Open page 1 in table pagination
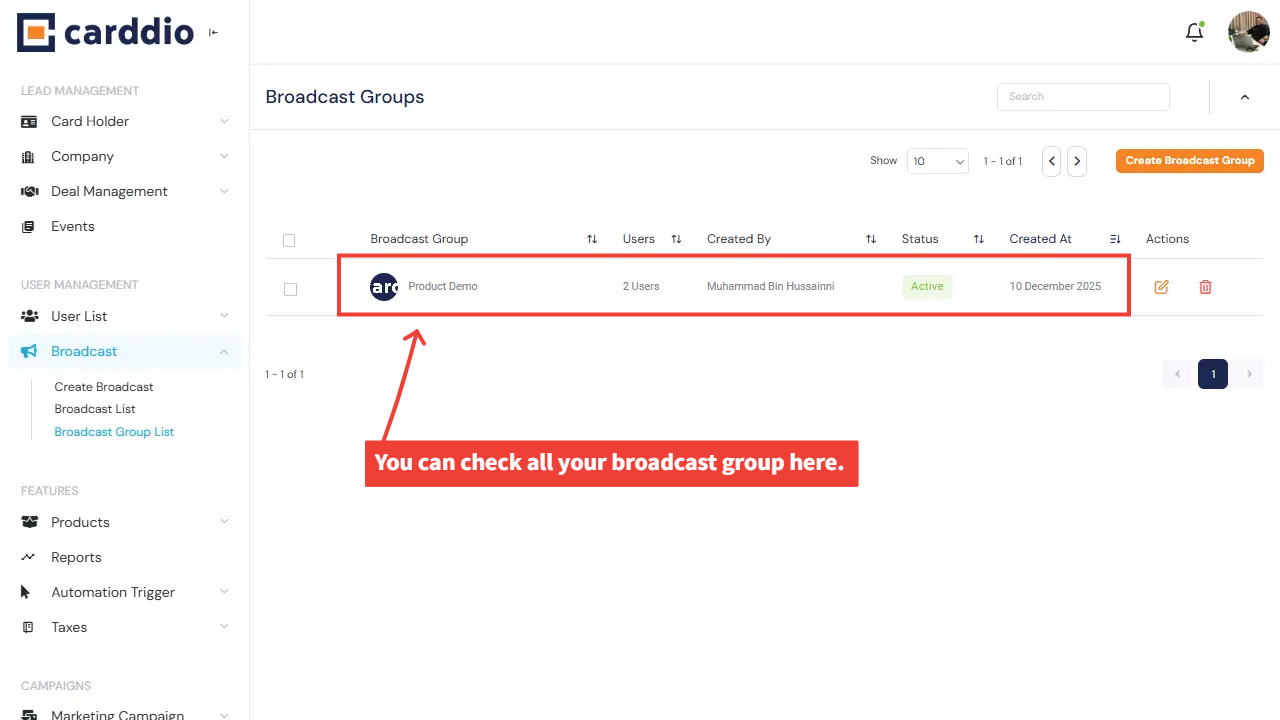Screen dimensions: 1280x720 coord(1212,373)
